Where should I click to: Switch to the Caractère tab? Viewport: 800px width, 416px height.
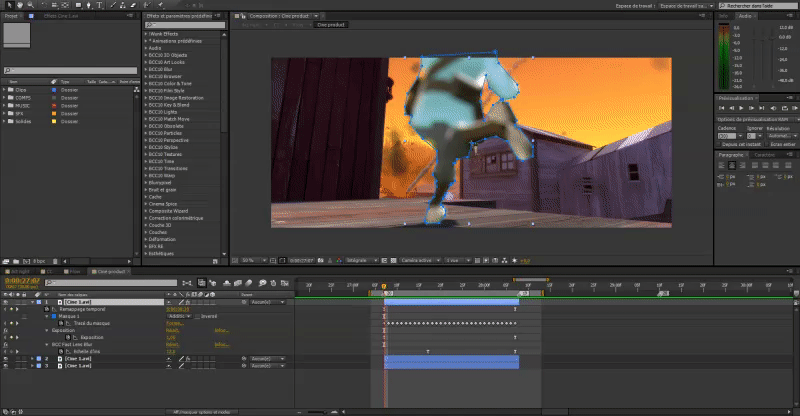click(x=765, y=154)
